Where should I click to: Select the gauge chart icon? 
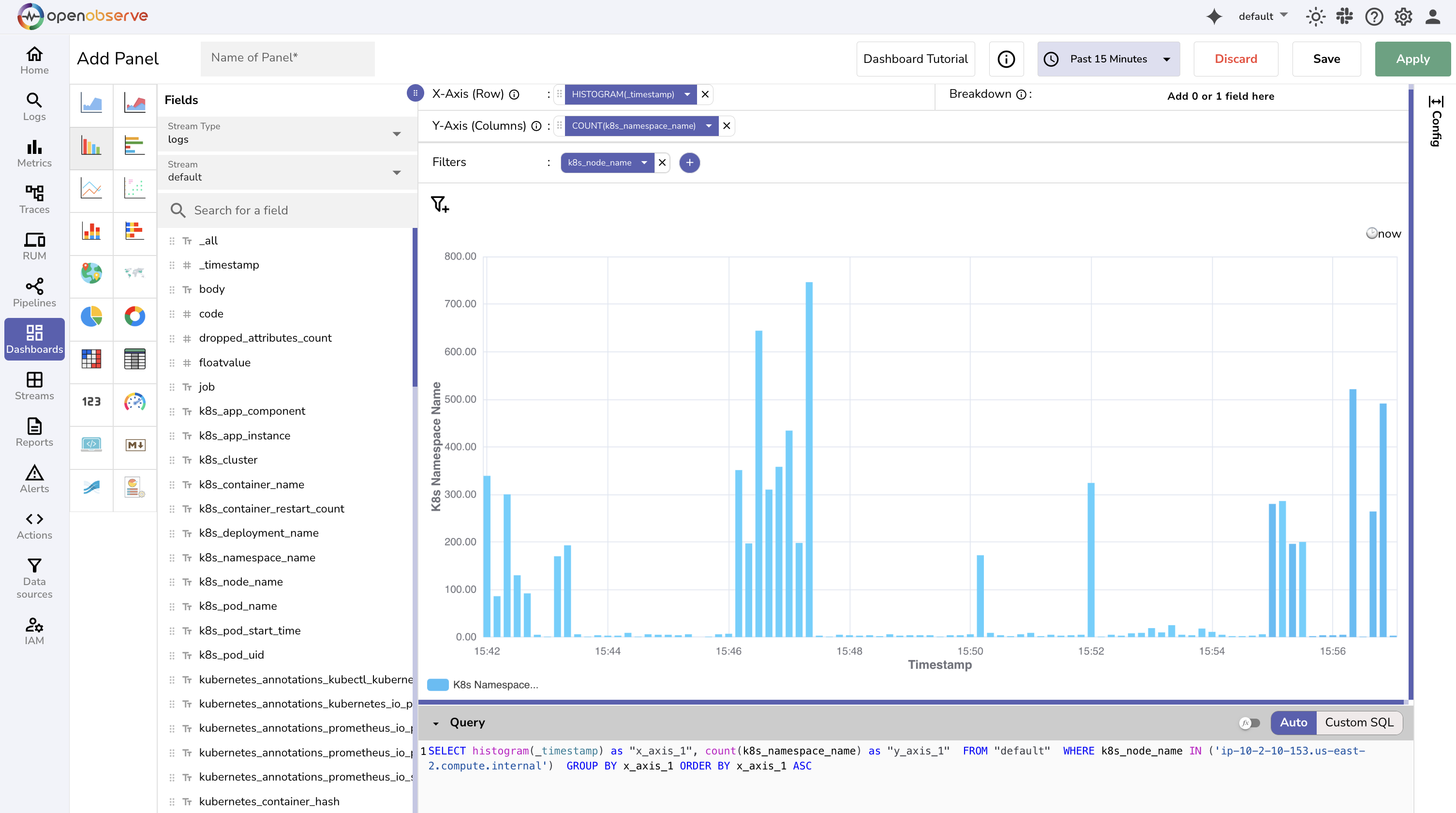(x=134, y=401)
